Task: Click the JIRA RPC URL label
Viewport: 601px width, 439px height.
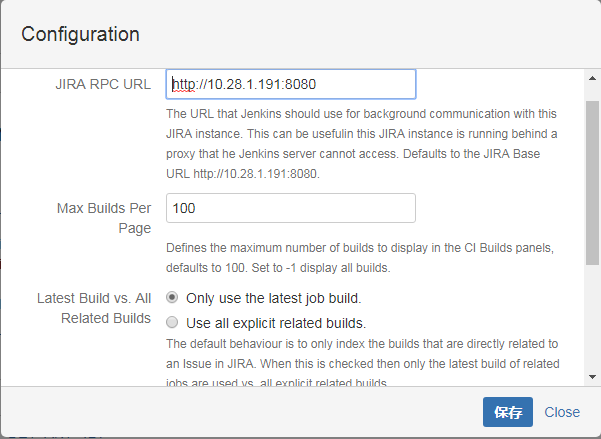Action: pos(103,84)
